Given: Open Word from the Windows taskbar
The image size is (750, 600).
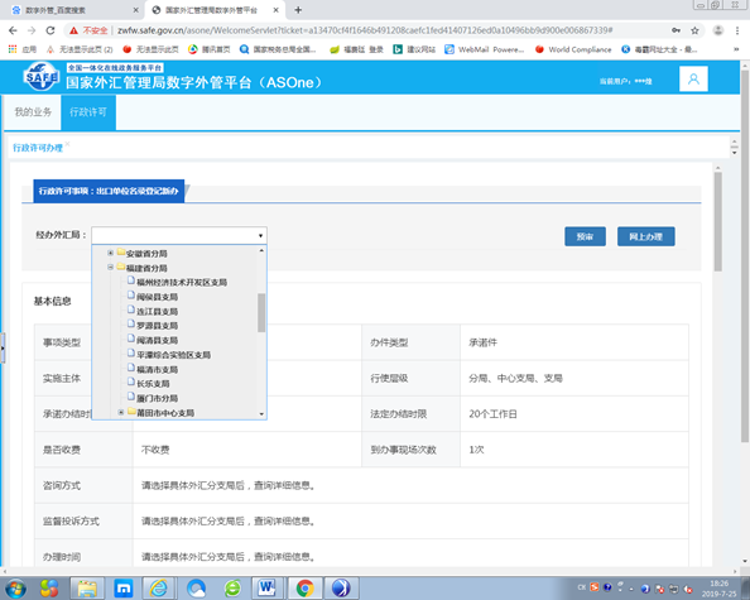Looking at the screenshot, I should point(267,587).
